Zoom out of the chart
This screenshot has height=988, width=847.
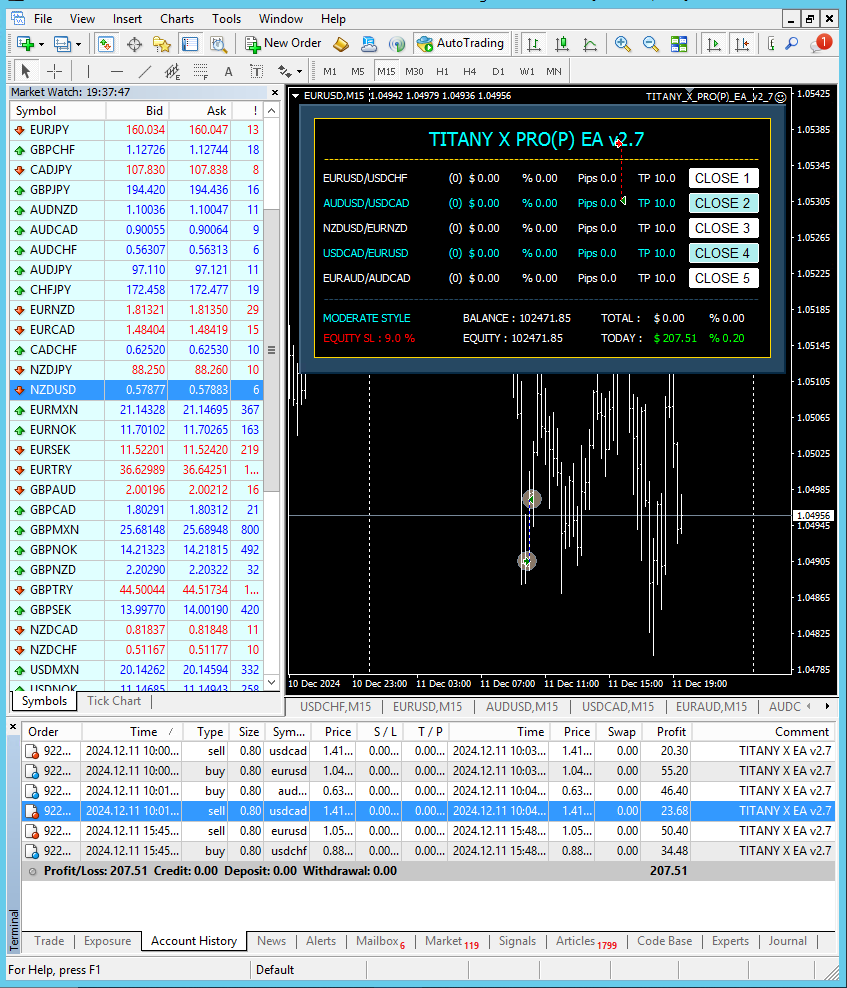click(651, 44)
